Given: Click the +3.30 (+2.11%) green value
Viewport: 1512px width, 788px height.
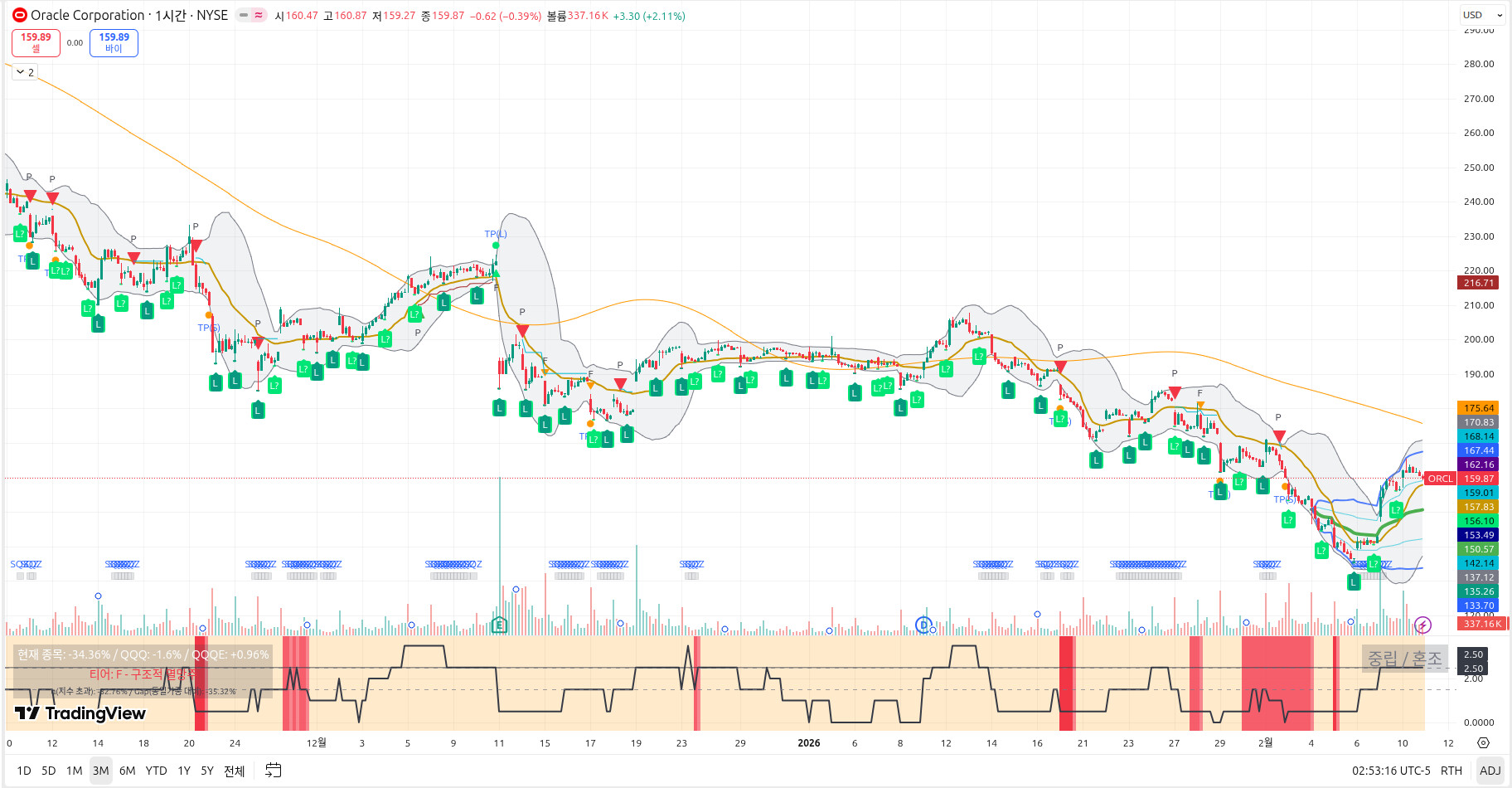Looking at the screenshot, I should coord(649,16).
